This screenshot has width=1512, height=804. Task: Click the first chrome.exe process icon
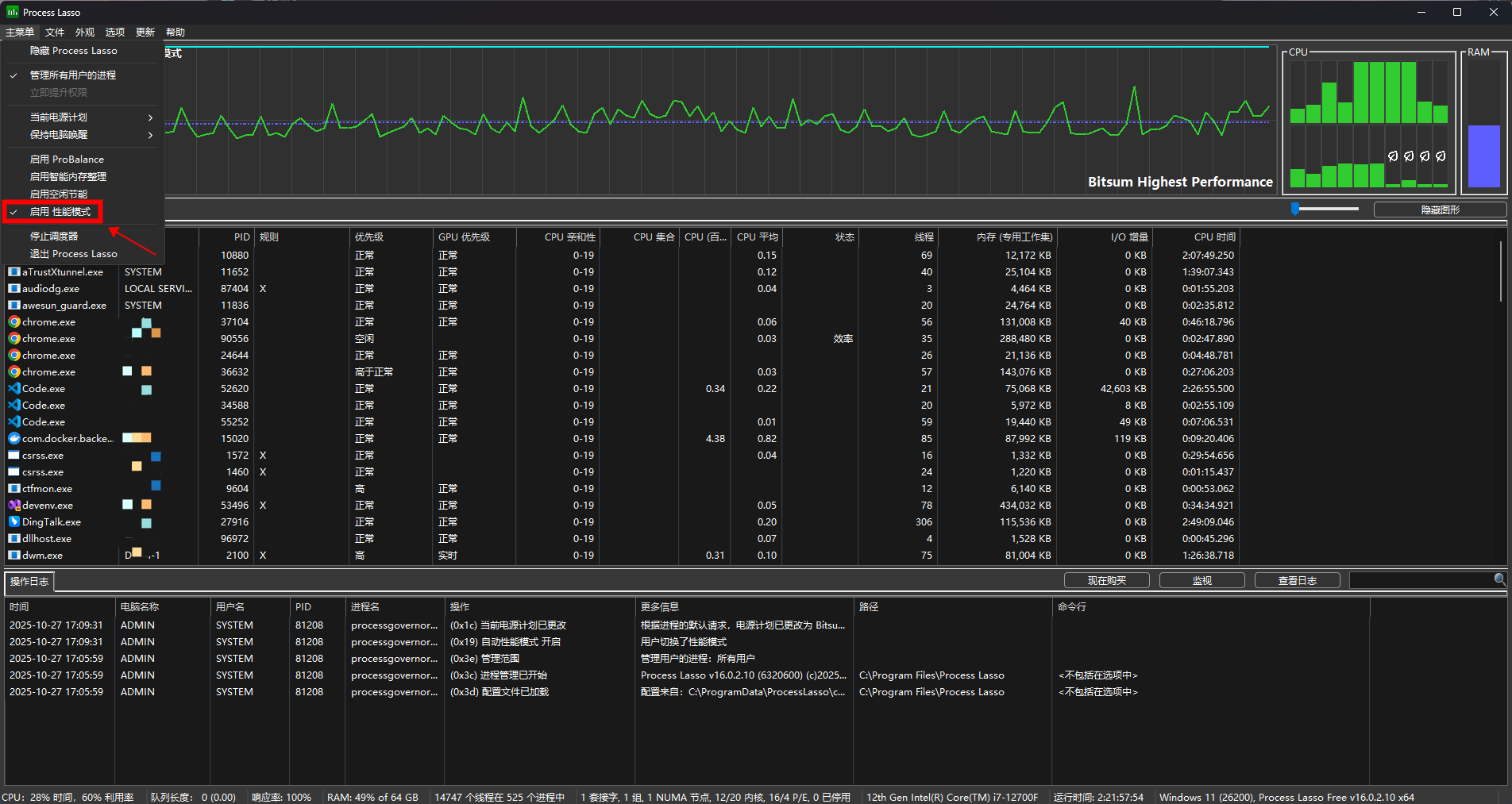13,322
